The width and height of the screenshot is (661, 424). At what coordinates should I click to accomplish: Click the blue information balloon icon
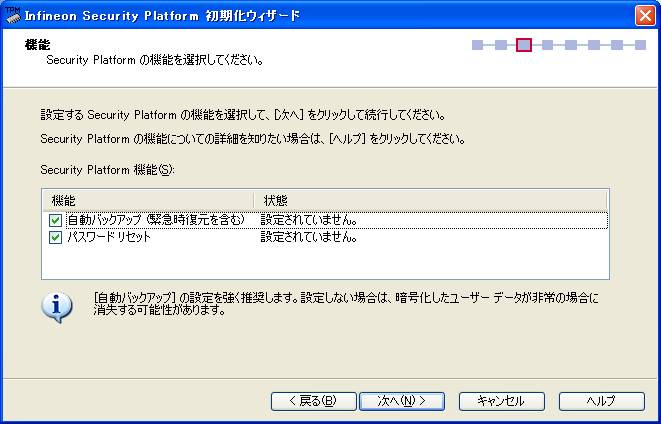tap(57, 307)
